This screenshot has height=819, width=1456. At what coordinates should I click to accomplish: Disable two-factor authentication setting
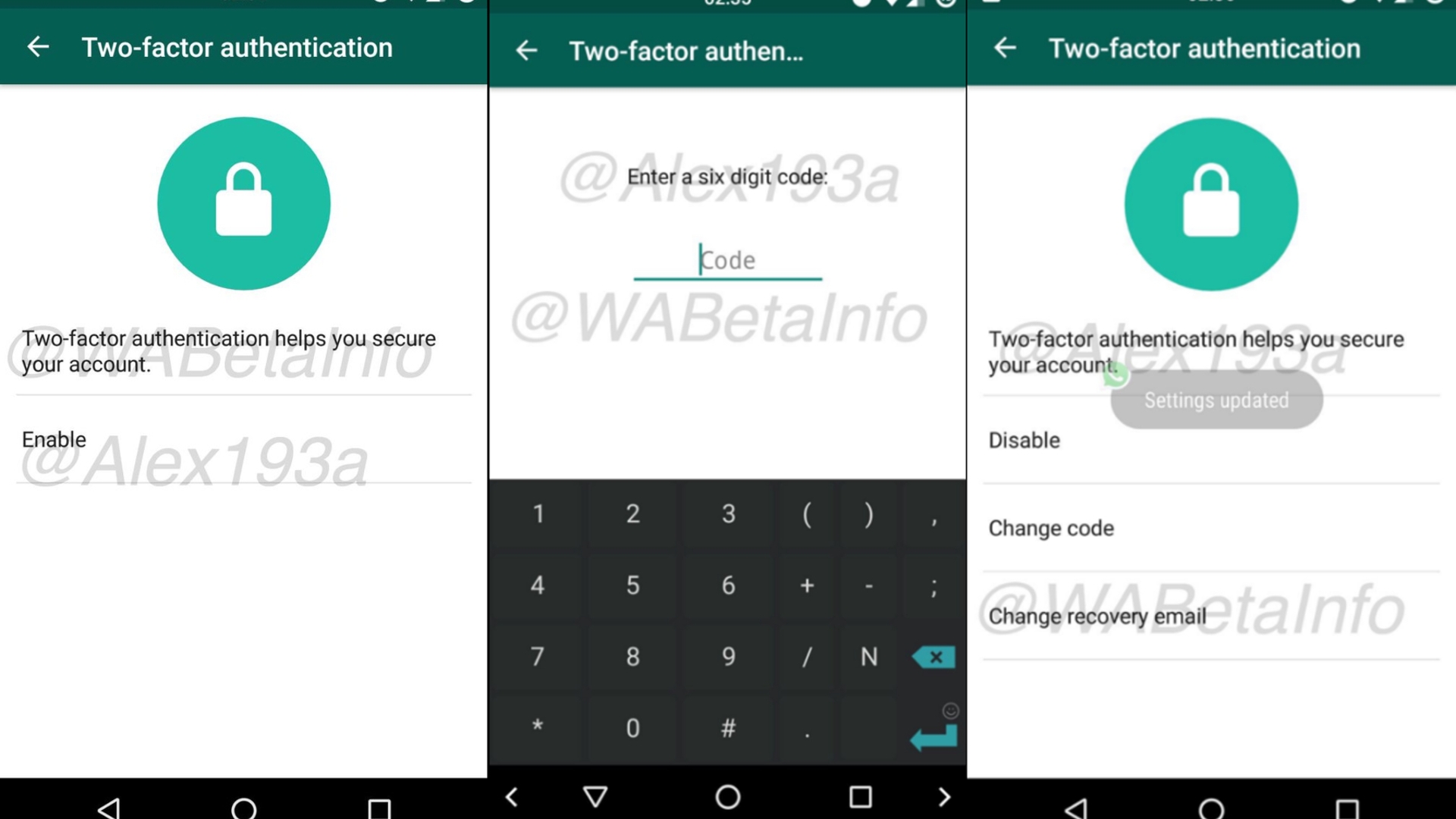pyautogui.click(x=1022, y=440)
